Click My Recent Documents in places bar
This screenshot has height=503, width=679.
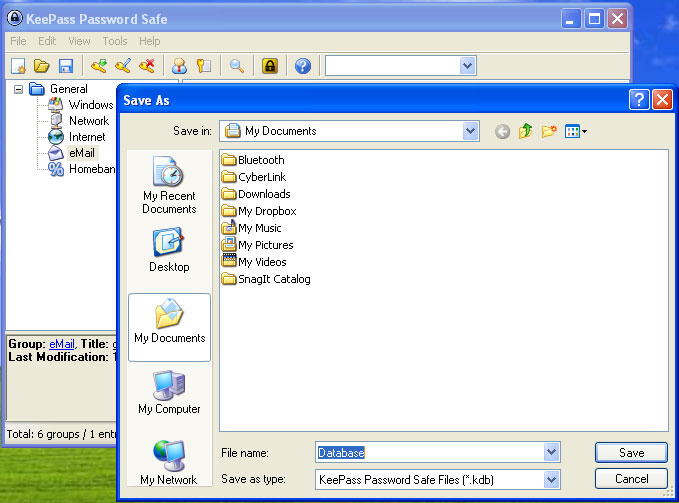pos(169,185)
